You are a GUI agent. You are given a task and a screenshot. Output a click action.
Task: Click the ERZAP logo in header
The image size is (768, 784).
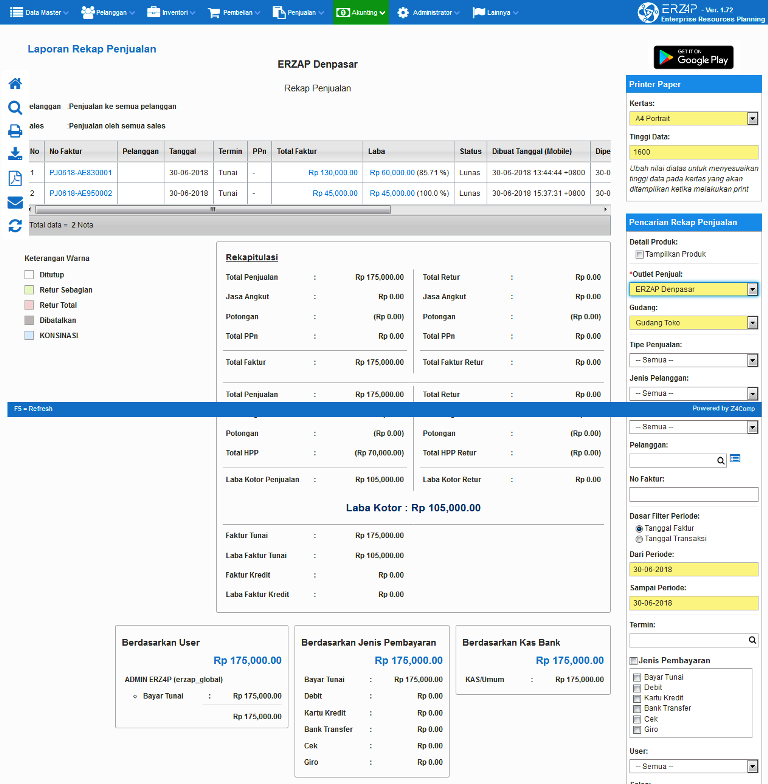pyautogui.click(x=700, y=12)
